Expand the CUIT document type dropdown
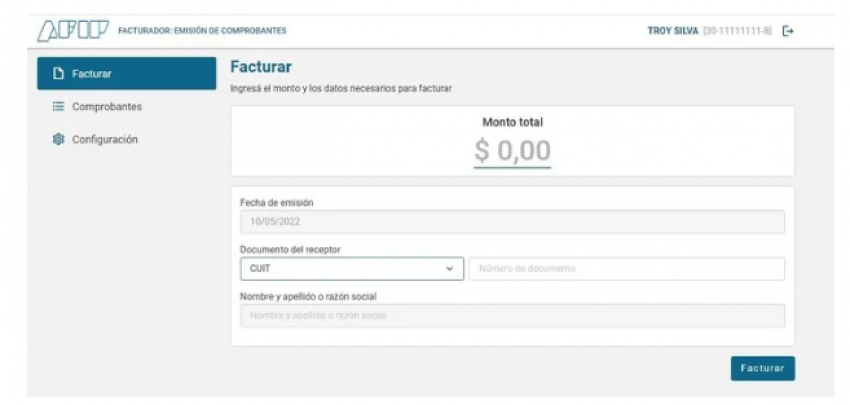 [x=352, y=268]
